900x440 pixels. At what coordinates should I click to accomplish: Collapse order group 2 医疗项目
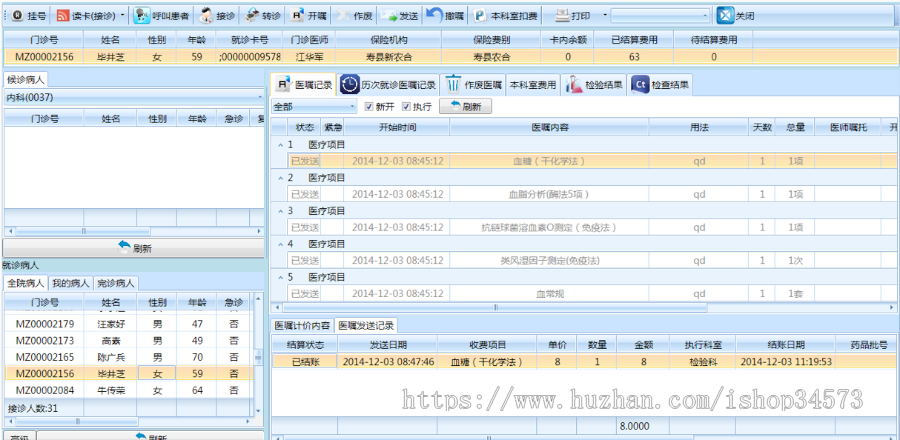281,178
